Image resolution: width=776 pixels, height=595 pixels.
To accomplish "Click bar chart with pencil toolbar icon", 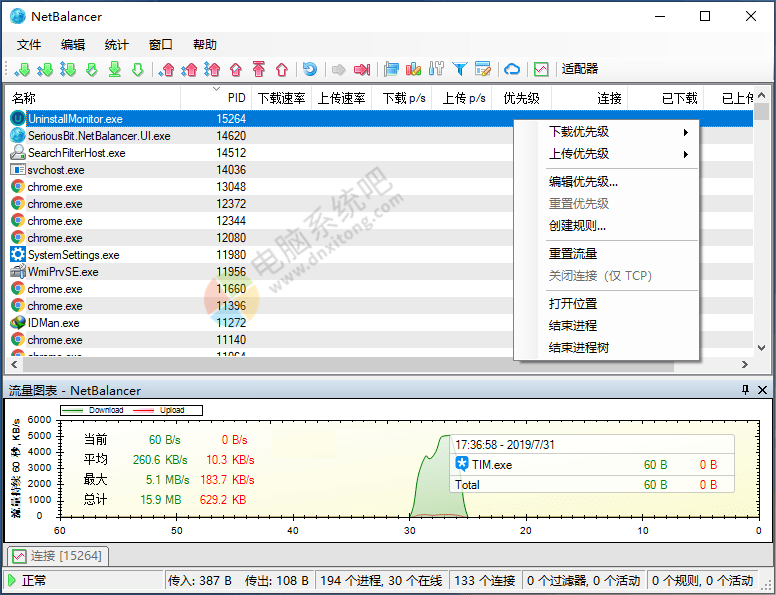I will tap(413, 69).
